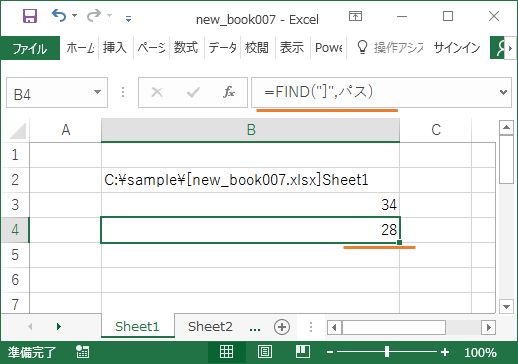This screenshot has height=364, width=518.
Task: Undo the last action
Action: 59,15
